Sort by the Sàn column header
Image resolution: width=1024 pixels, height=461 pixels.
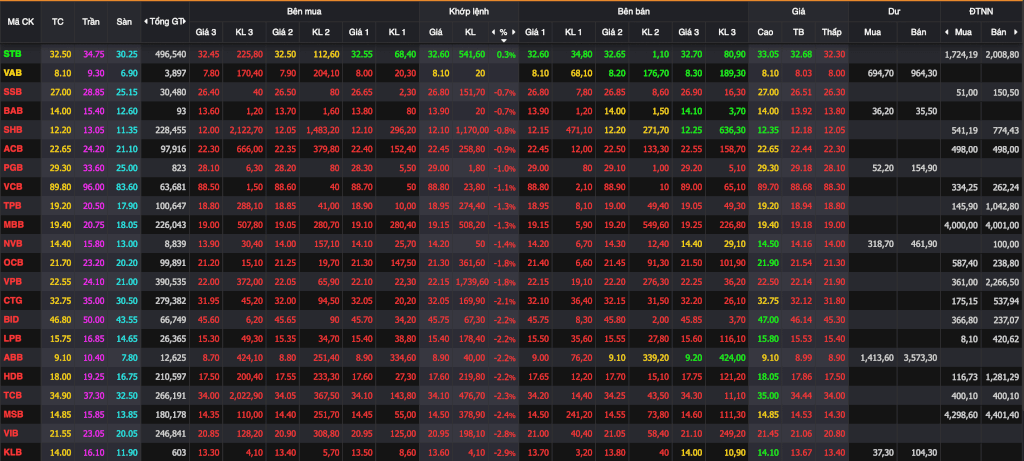tap(124, 22)
